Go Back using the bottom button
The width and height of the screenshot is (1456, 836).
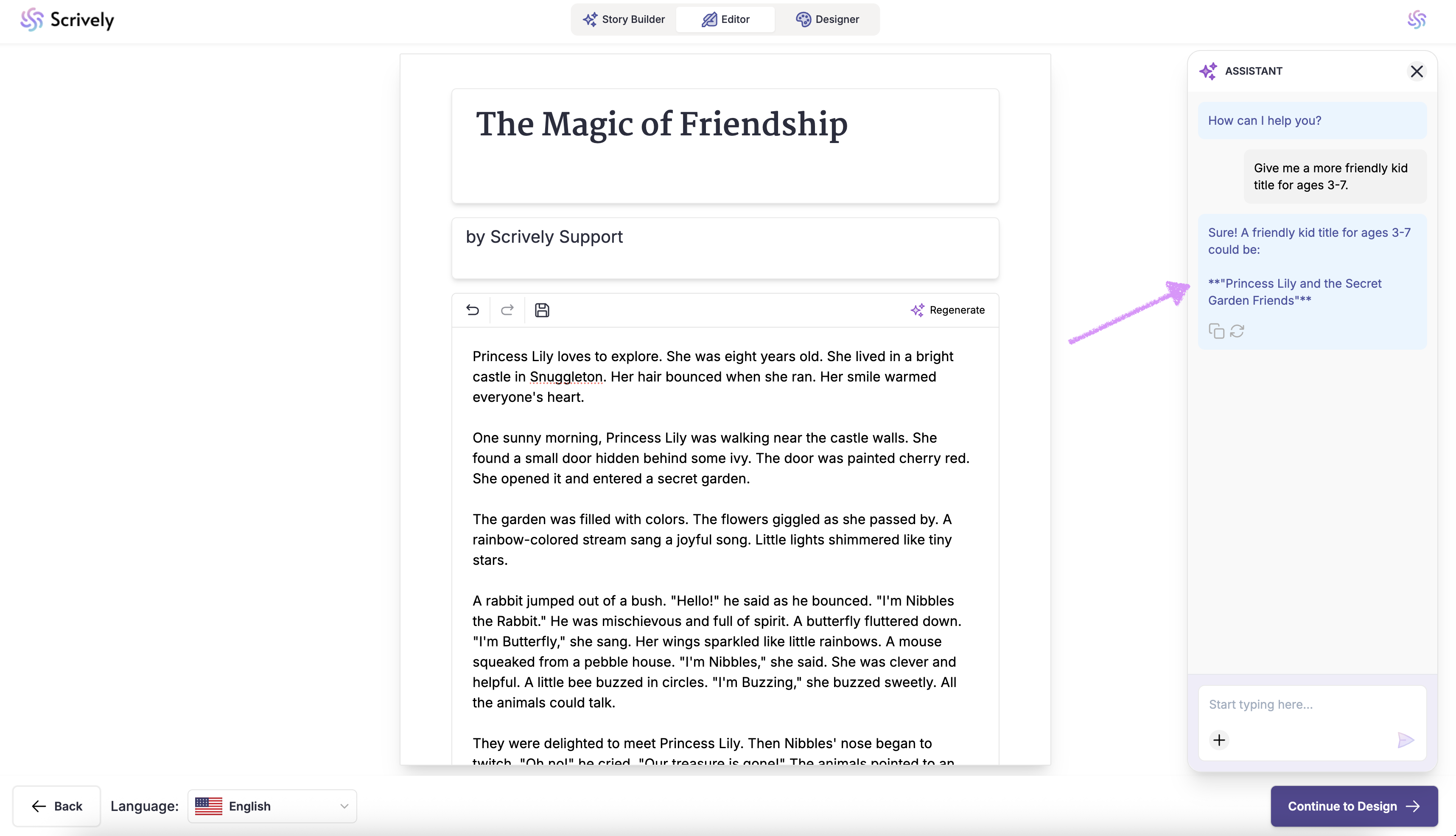tap(57, 806)
